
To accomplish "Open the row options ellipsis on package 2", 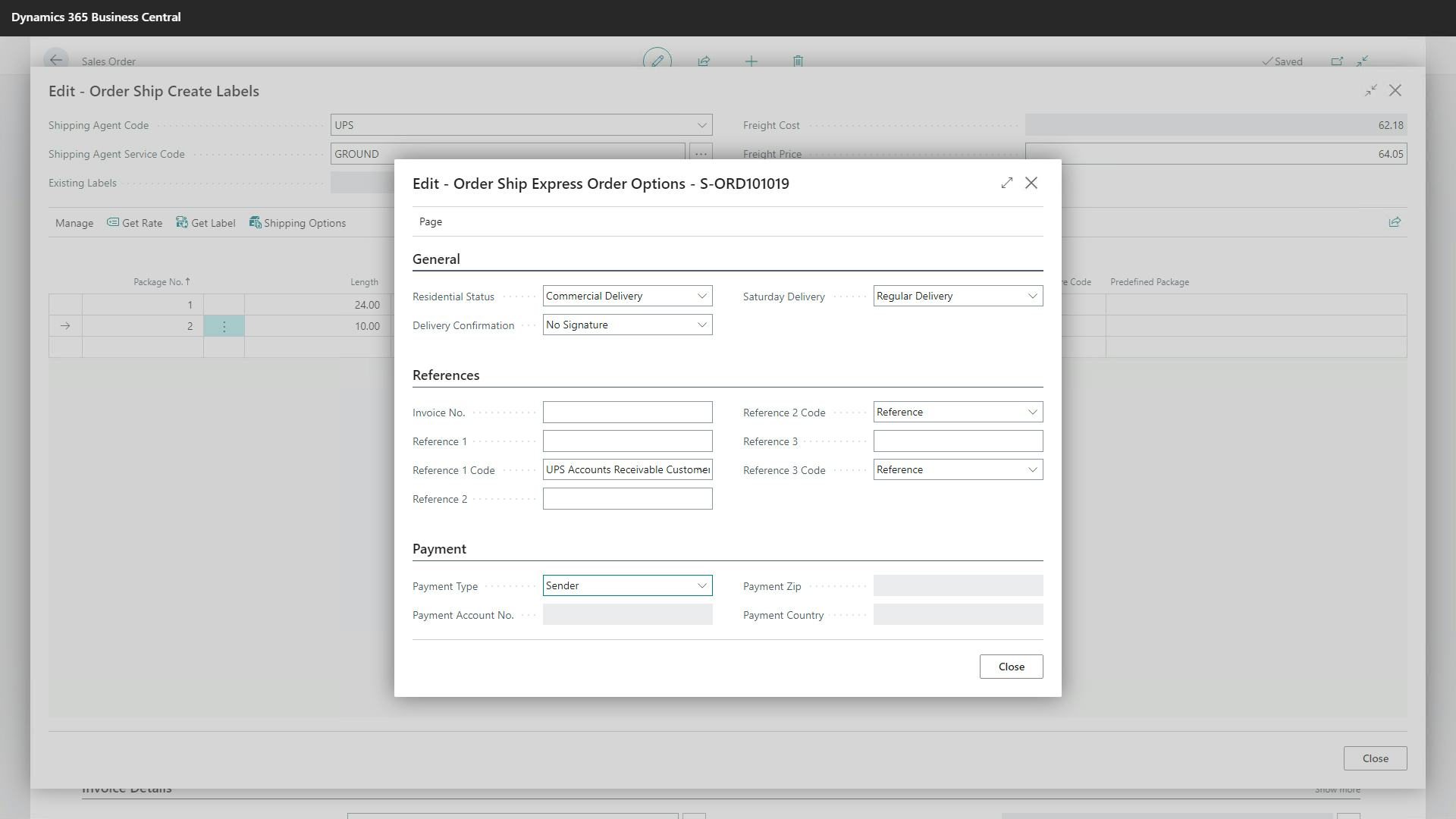I will 224,325.
